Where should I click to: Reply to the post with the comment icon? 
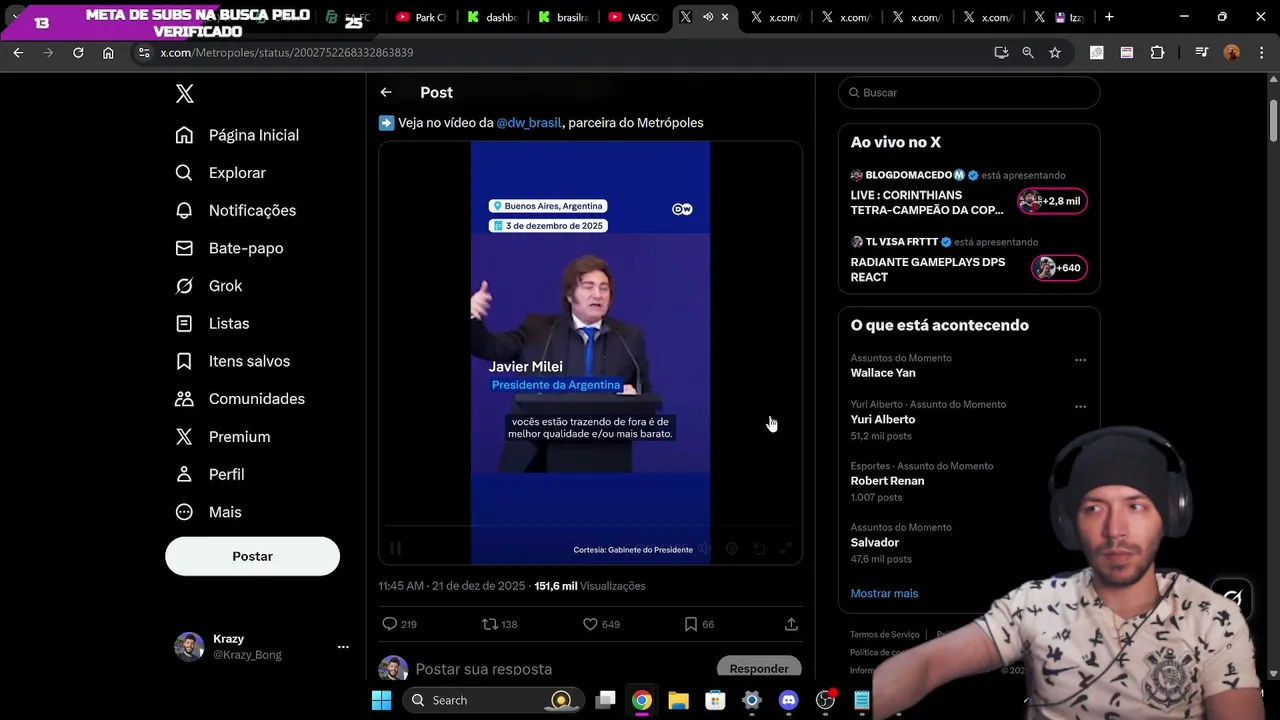[x=390, y=624]
